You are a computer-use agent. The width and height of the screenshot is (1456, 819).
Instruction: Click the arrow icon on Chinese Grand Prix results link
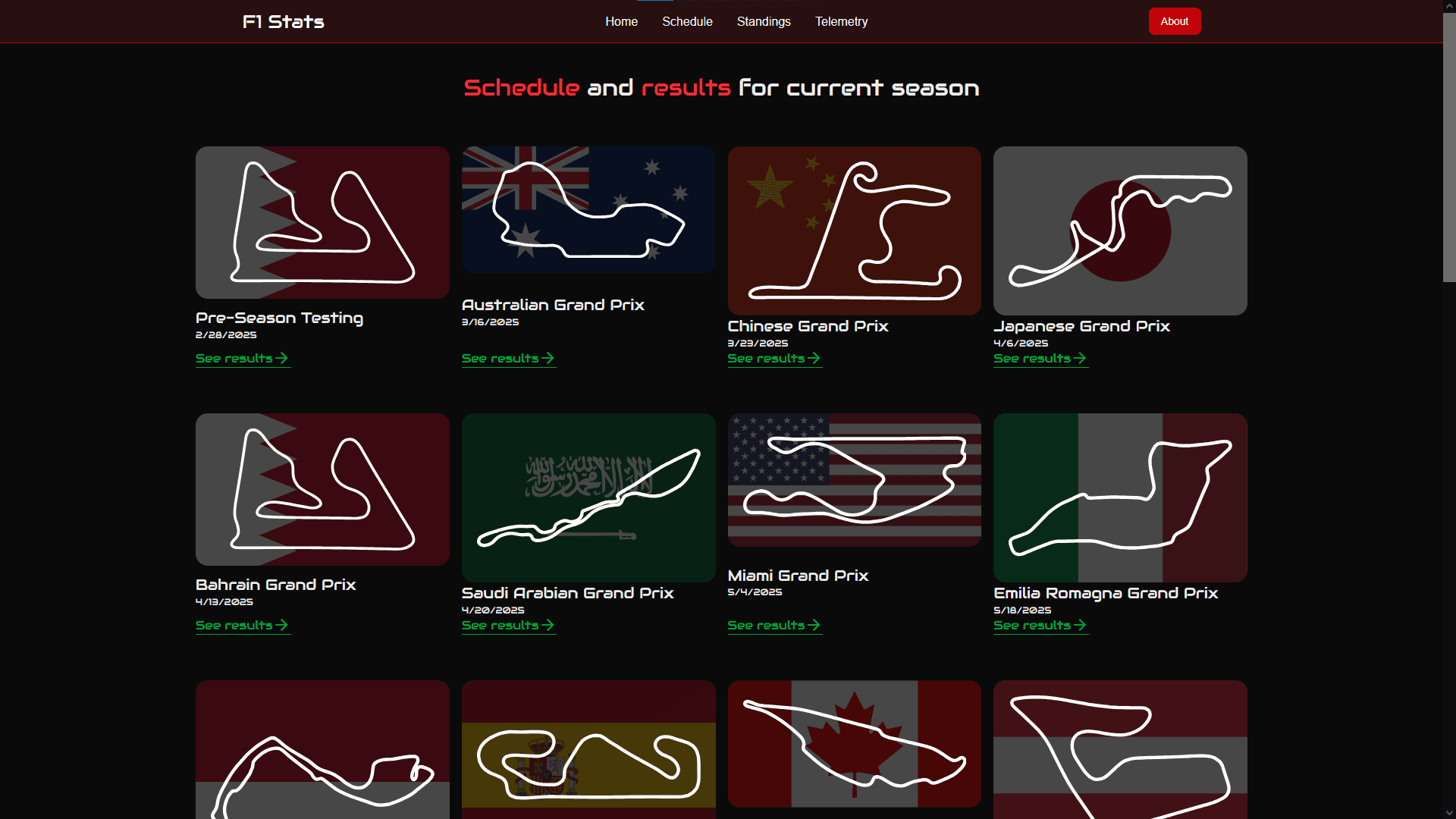pos(814,358)
